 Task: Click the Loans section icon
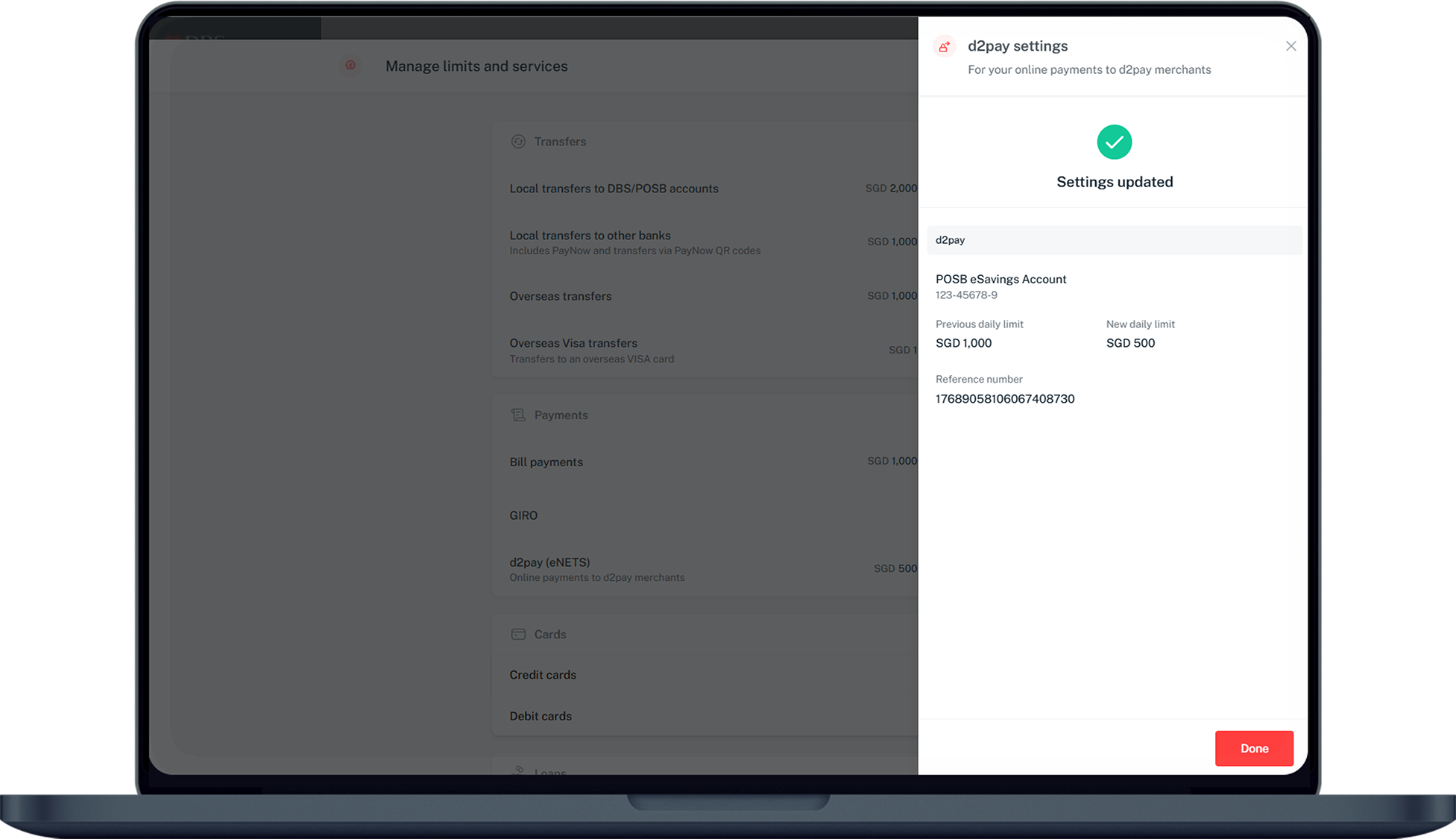tap(518, 770)
